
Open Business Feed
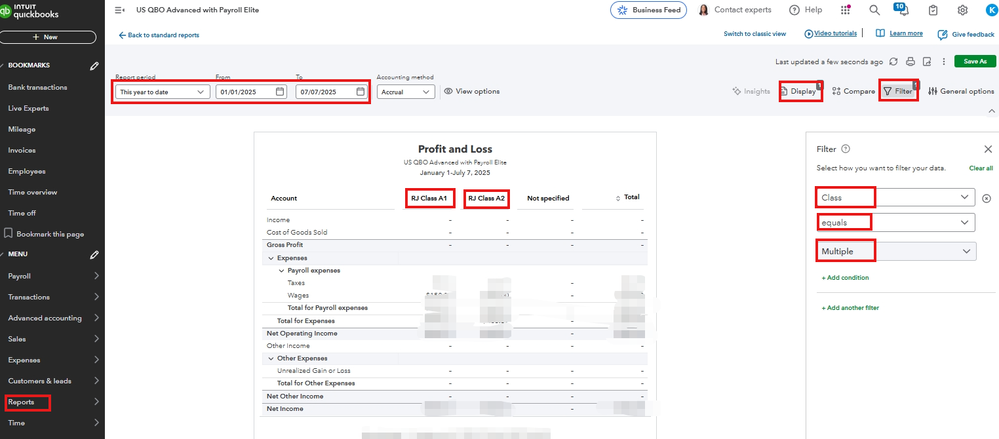pos(649,10)
